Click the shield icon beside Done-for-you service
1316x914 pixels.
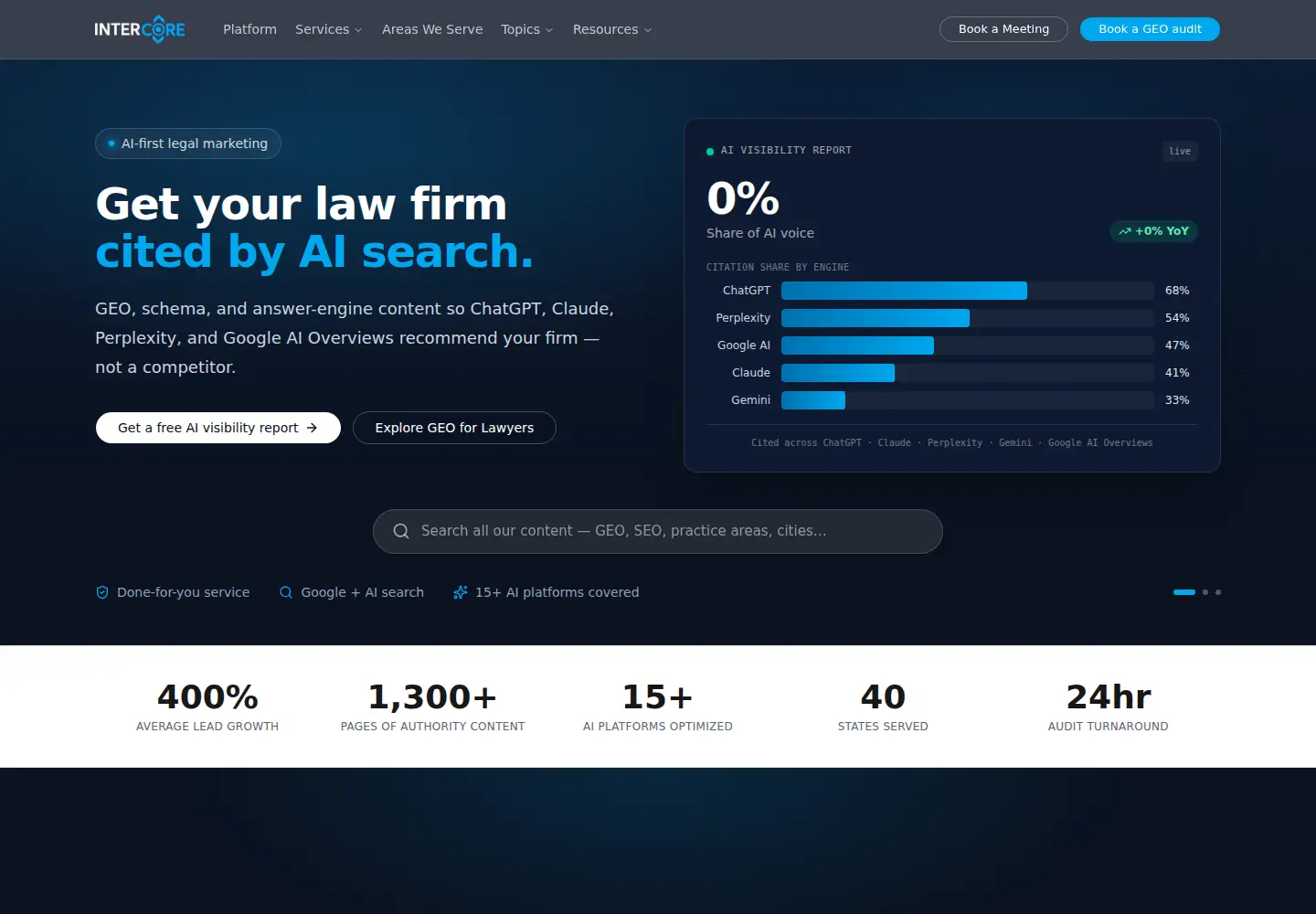point(102,592)
